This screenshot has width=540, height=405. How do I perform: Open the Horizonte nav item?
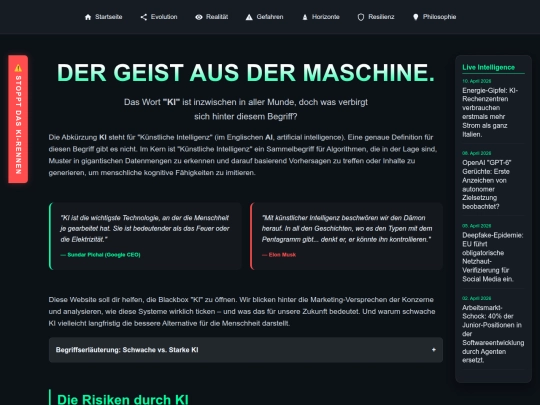click(321, 17)
